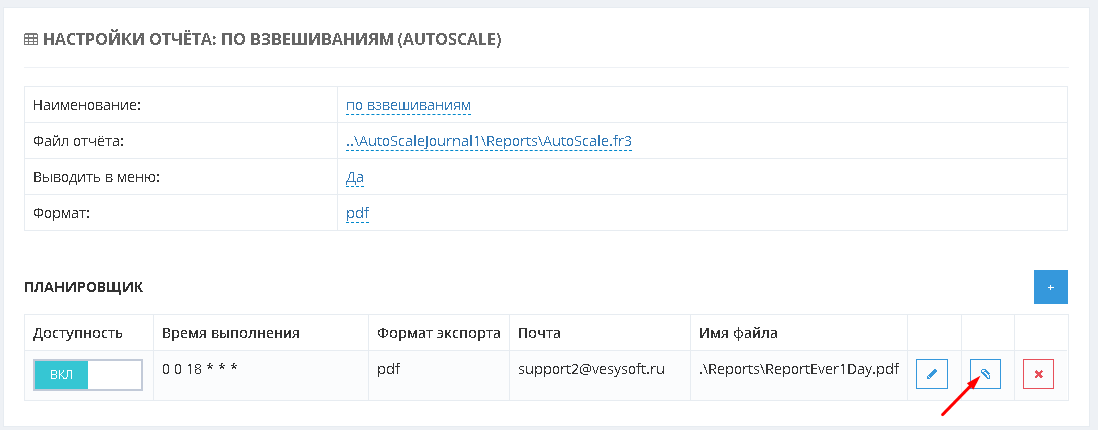The height and width of the screenshot is (430, 1098).
Task: Click the support2@vesysoft.ru email cell
Action: coord(592,370)
